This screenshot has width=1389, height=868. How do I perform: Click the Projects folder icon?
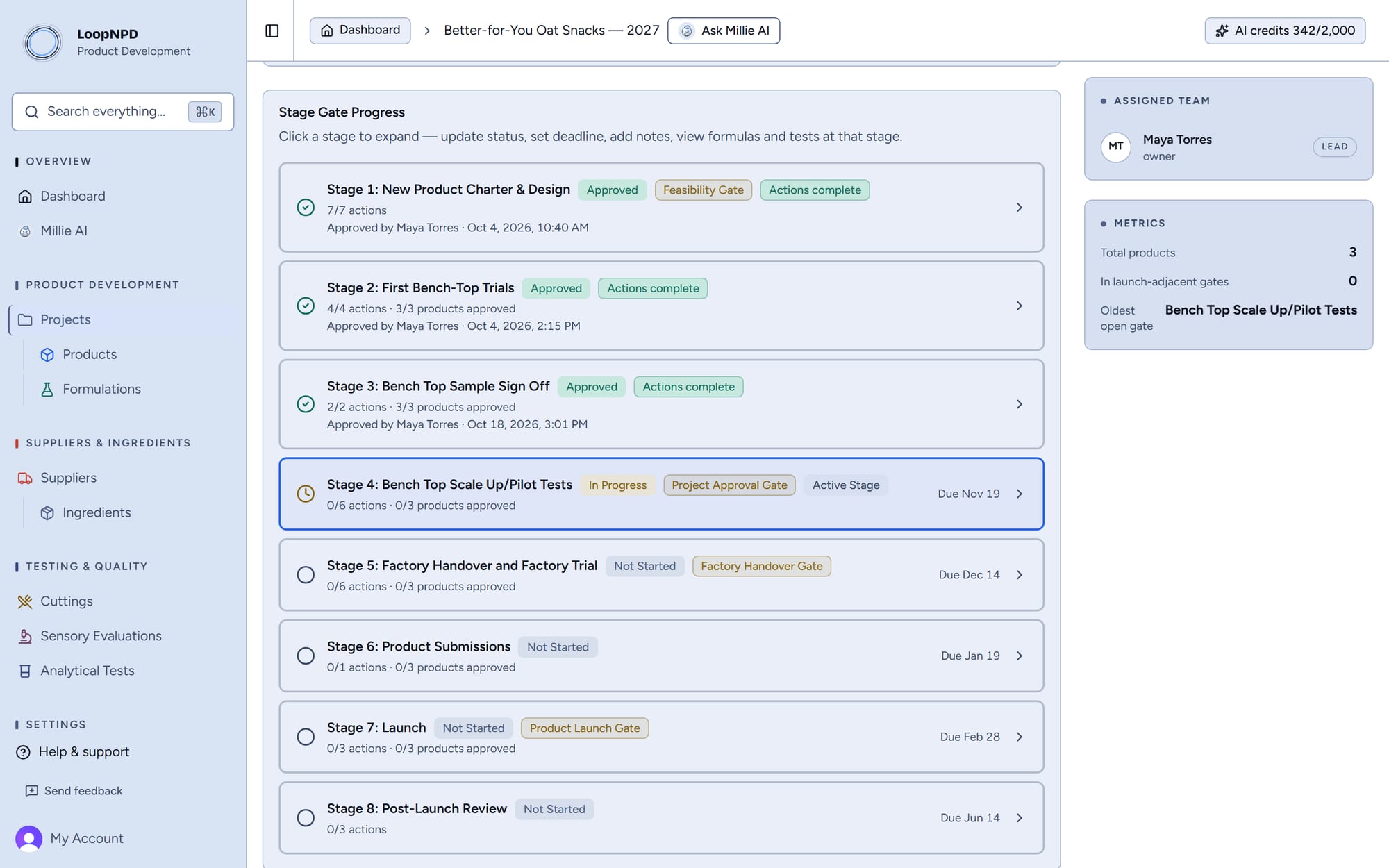25,320
